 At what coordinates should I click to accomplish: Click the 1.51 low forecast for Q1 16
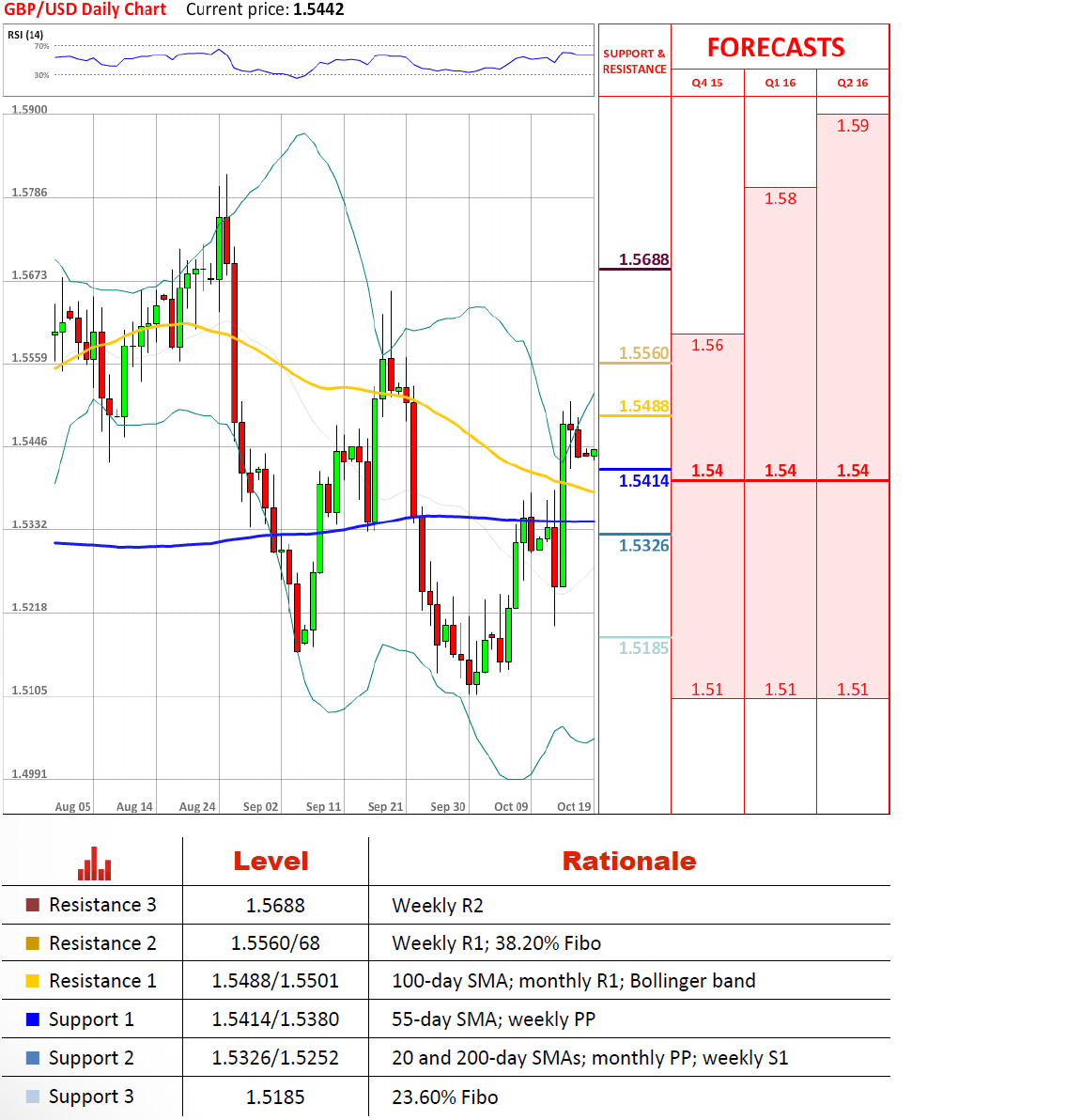(780, 690)
